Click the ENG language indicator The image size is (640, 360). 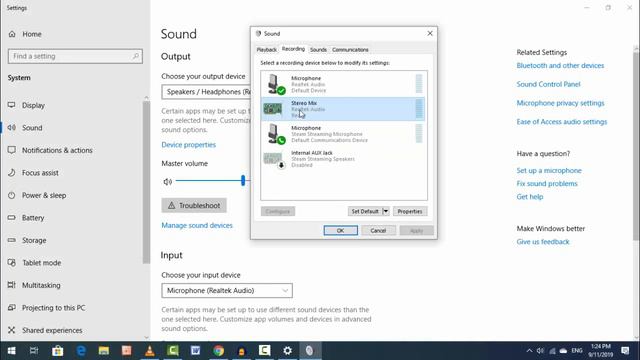point(577,351)
